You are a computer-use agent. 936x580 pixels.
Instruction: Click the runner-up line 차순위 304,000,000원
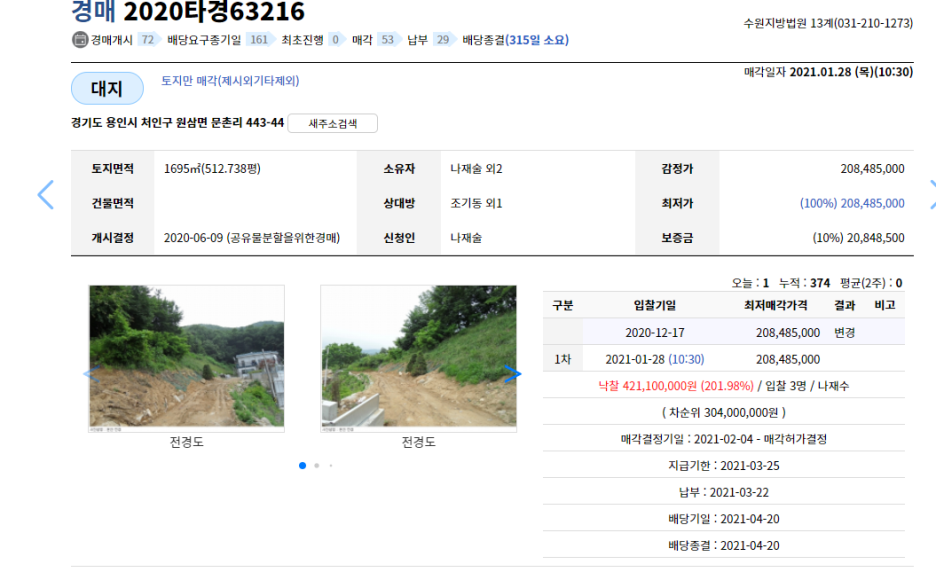(x=723, y=412)
